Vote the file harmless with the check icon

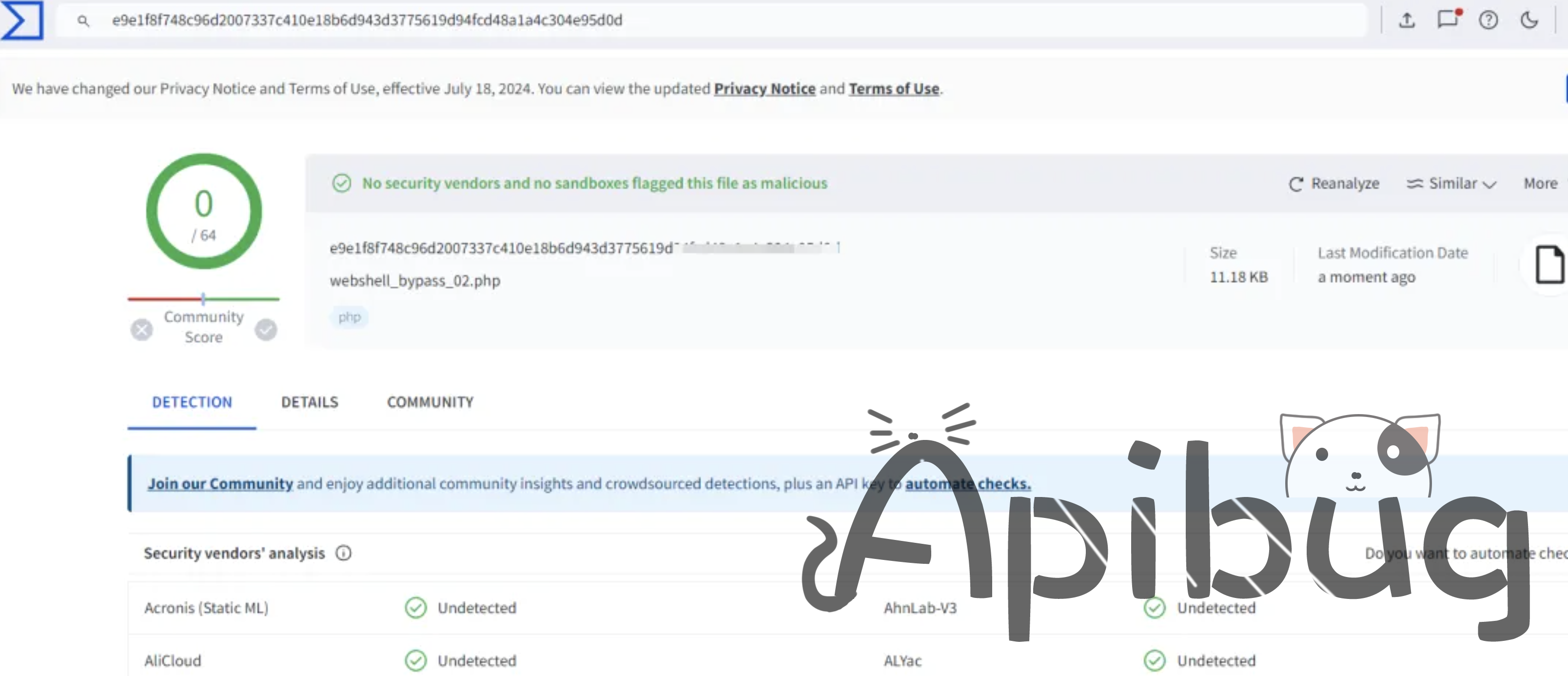pyautogui.click(x=266, y=330)
